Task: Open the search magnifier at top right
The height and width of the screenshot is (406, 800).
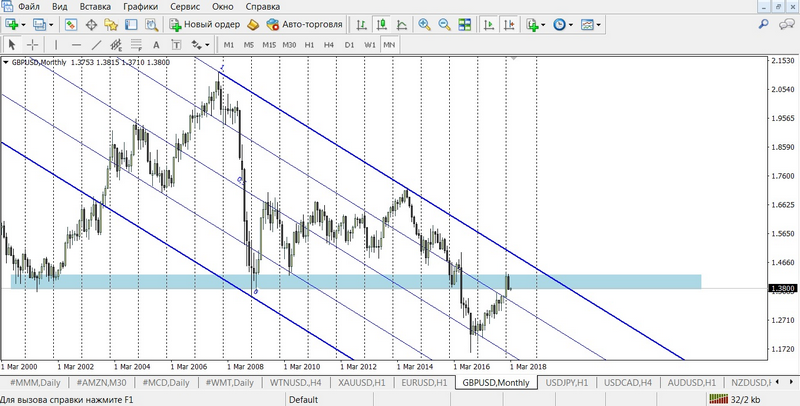Action: (x=764, y=24)
